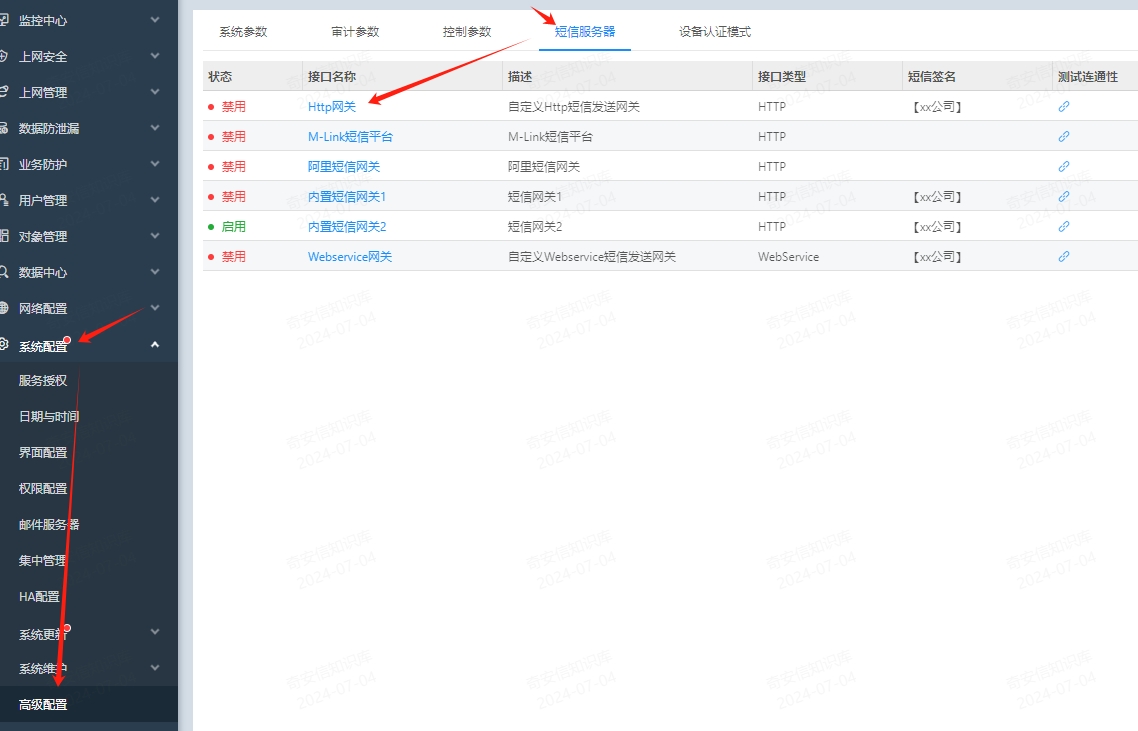Test connectivity for 内置短信网关2 row
The width and height of the screenshot is (1138, 731).
(1063, 226)
